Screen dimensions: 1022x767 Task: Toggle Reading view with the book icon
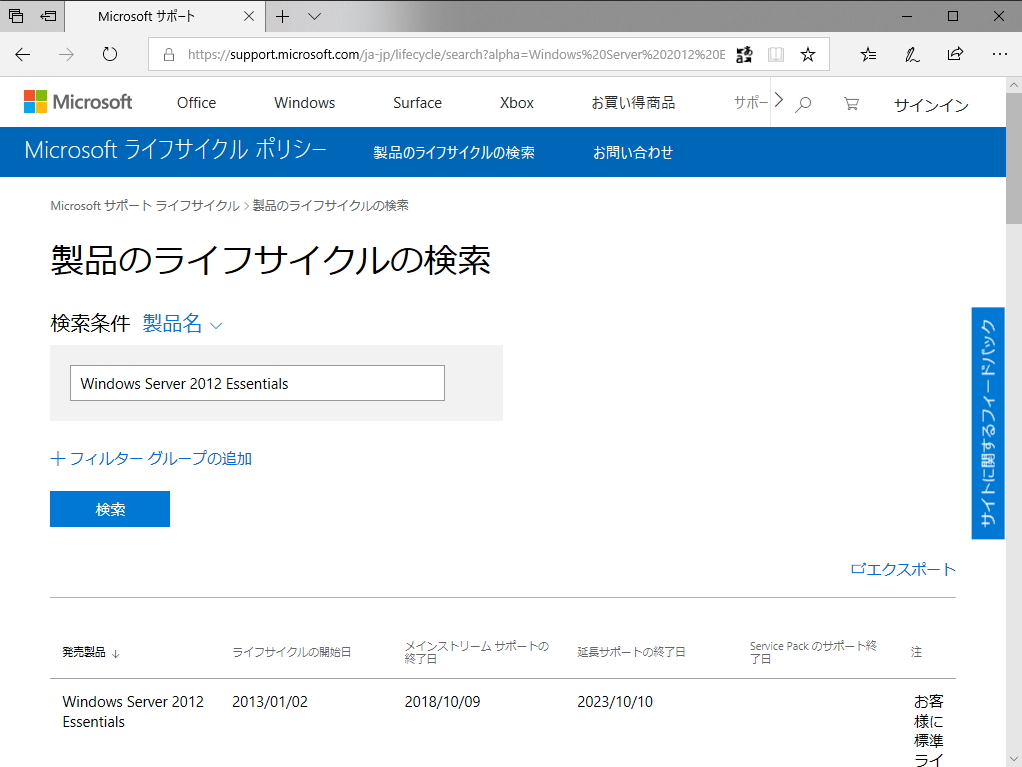coord(775,54)
